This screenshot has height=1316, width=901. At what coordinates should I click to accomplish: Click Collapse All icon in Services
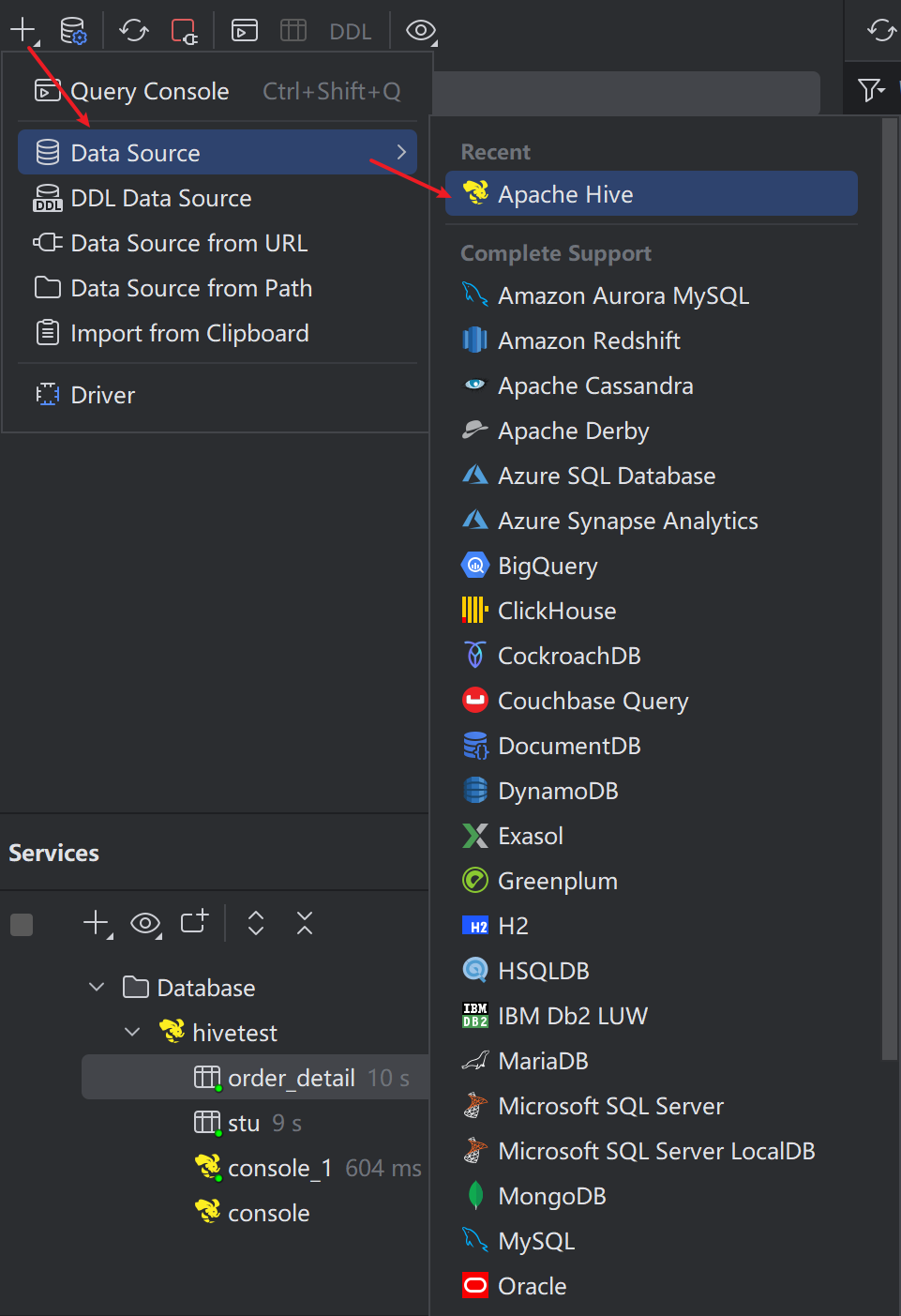point(305,923)
